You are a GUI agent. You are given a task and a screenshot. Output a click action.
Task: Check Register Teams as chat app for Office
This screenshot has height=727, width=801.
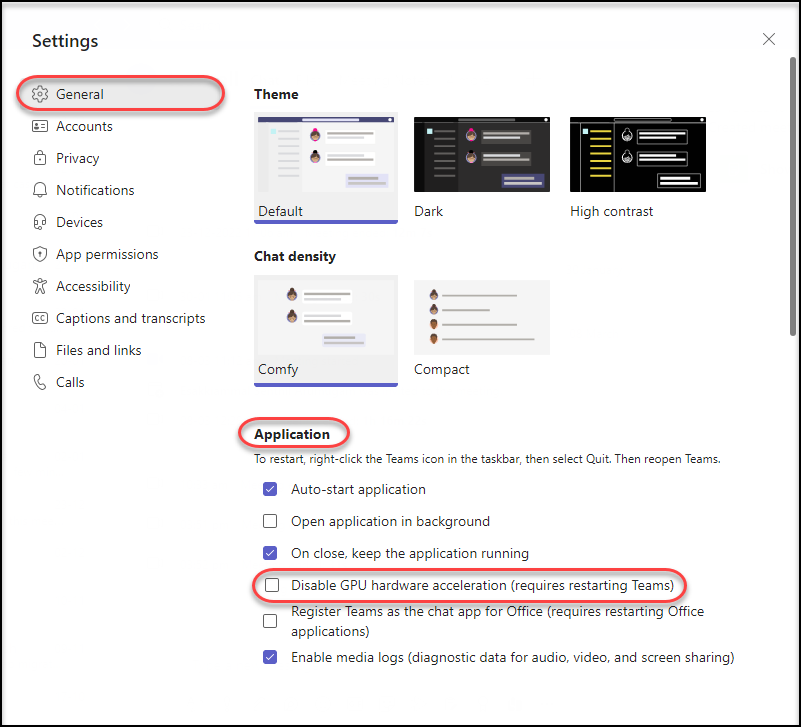pyautogui.click(x=270, y=620)
